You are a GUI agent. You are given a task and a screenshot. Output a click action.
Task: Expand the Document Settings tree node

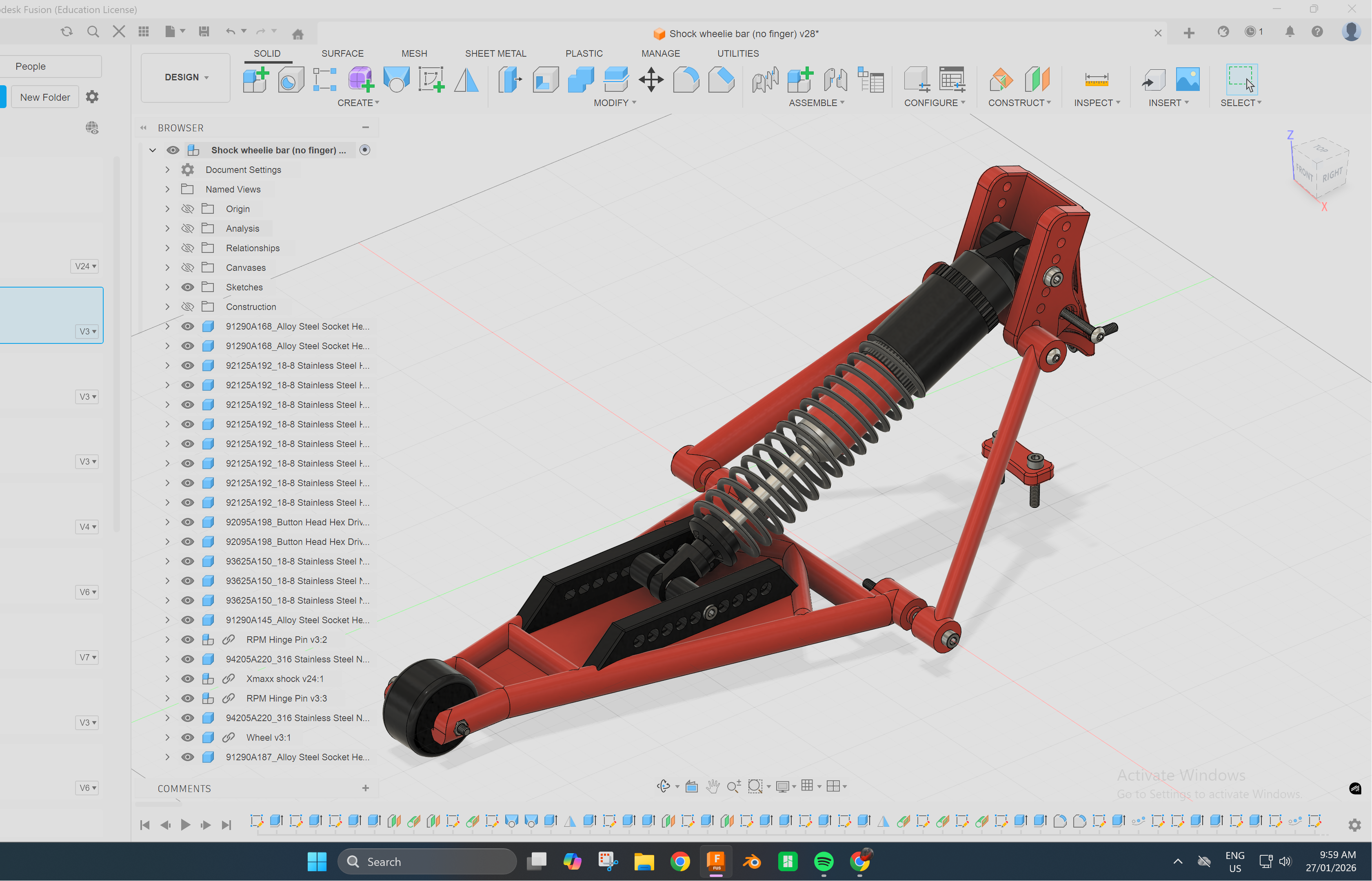(167, 170)
